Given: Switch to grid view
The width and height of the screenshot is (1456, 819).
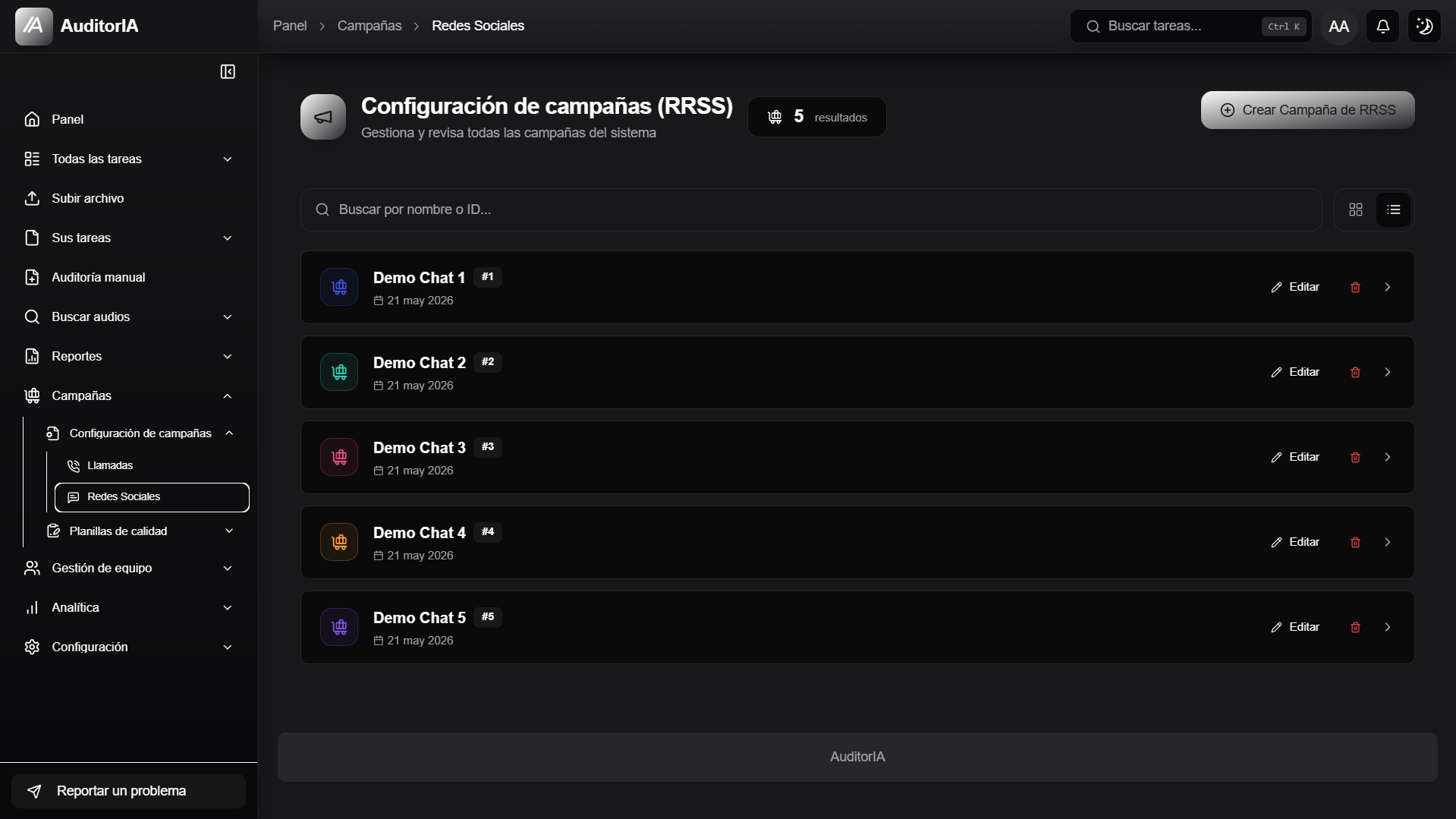Looking at the screenshot, I should [x=1355, y=209].
